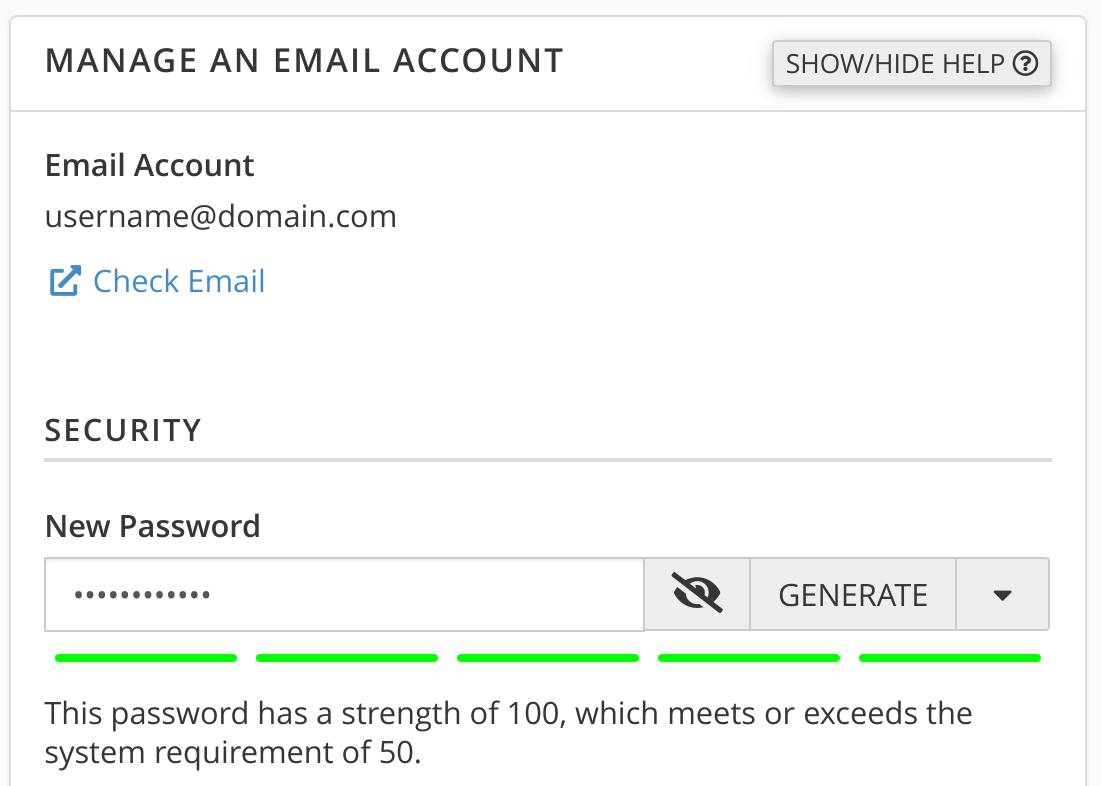Click the question mark help icon
The height and width of the screenshot is (786, 1101).
click(x=1025, y=64)
